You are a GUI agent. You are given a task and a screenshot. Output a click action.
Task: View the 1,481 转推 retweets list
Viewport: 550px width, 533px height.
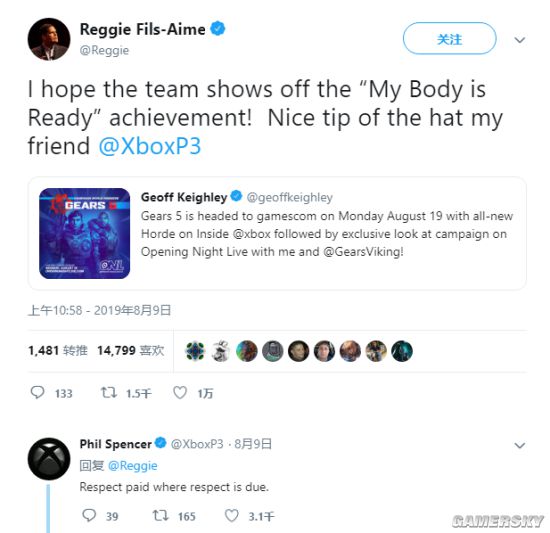(58, 350)
